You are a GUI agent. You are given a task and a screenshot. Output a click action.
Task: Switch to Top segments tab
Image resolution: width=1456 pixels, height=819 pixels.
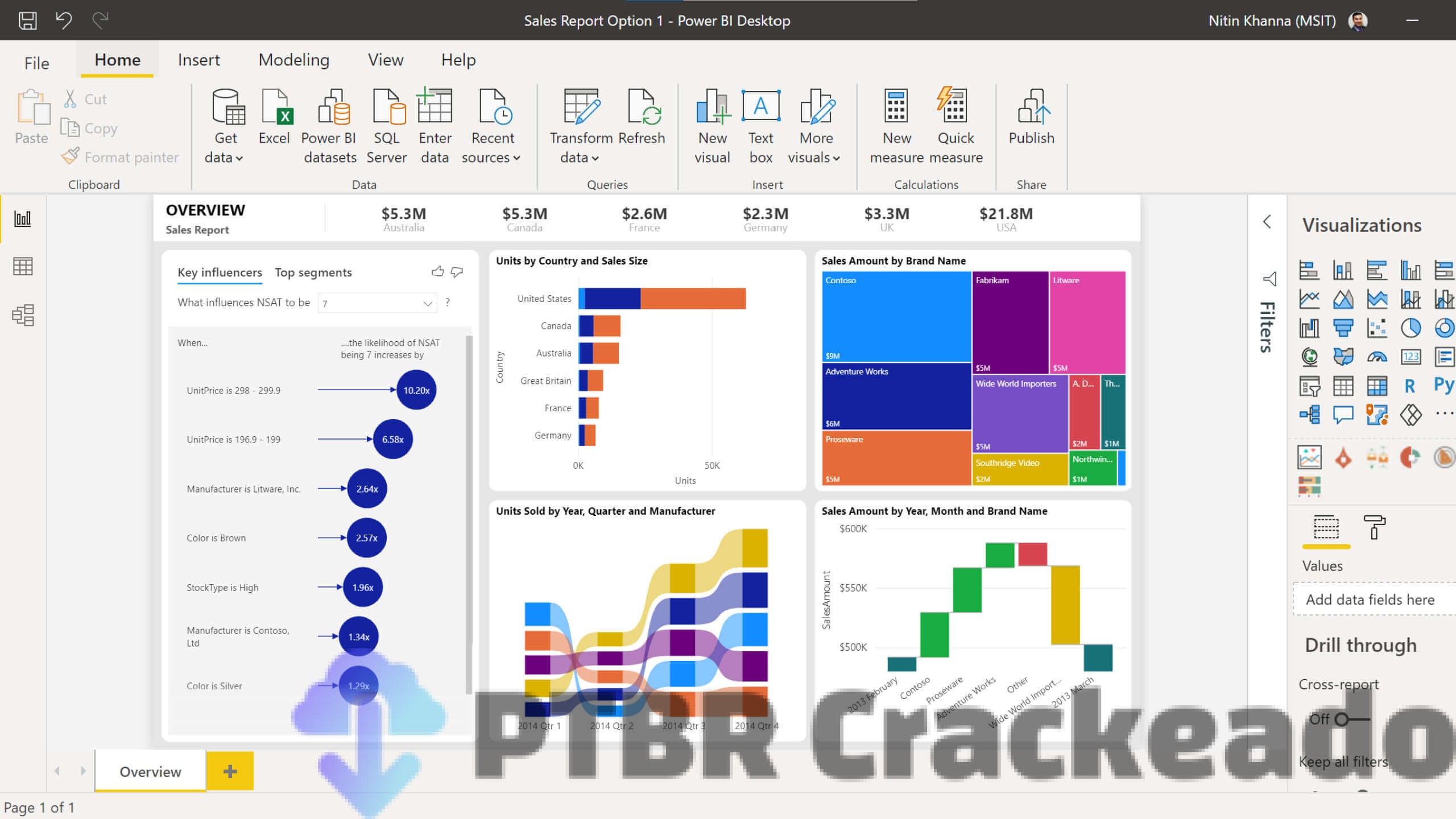[313, 271]
